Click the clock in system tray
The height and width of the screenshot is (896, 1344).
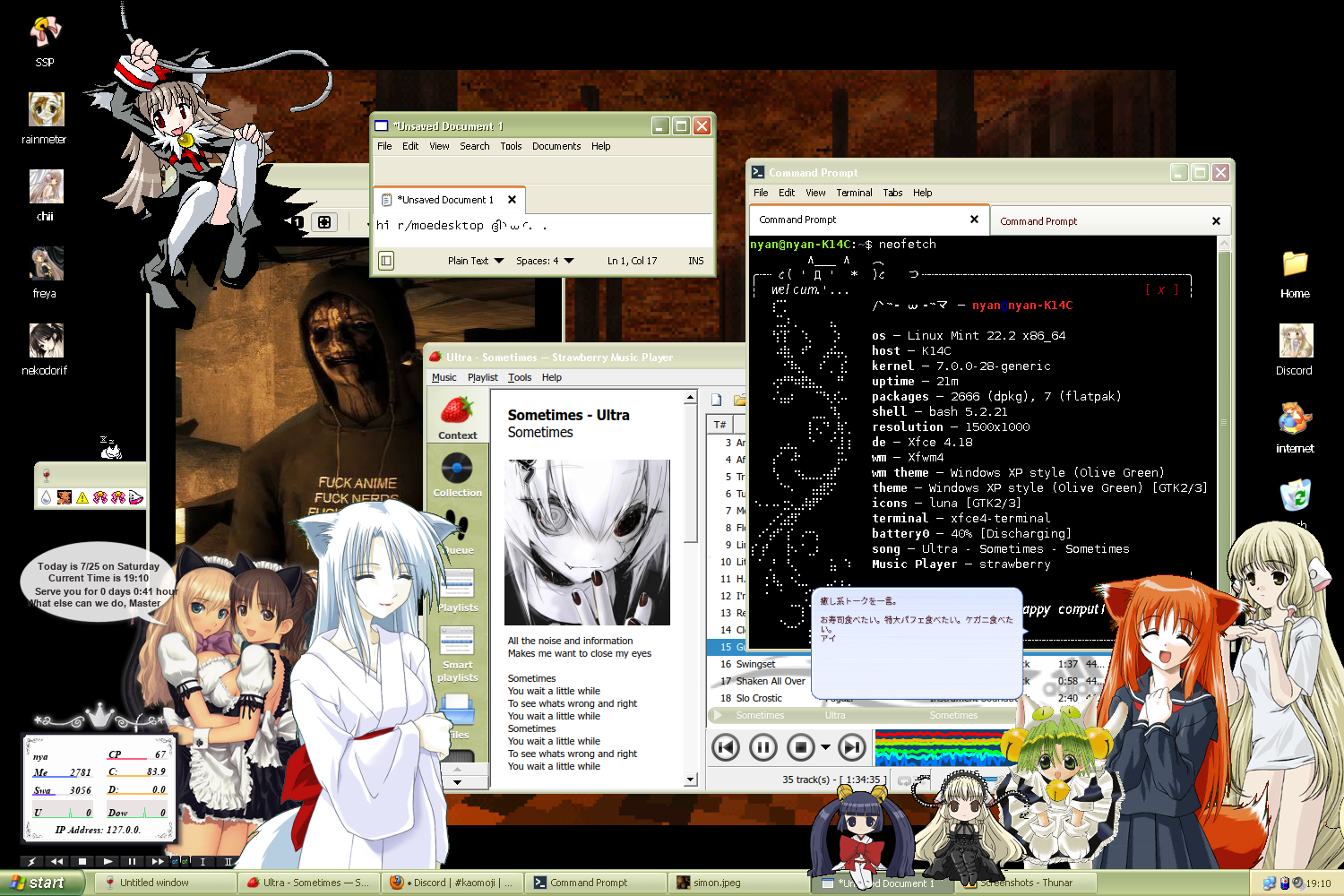pyautogui.click(x=1318, y=883)
